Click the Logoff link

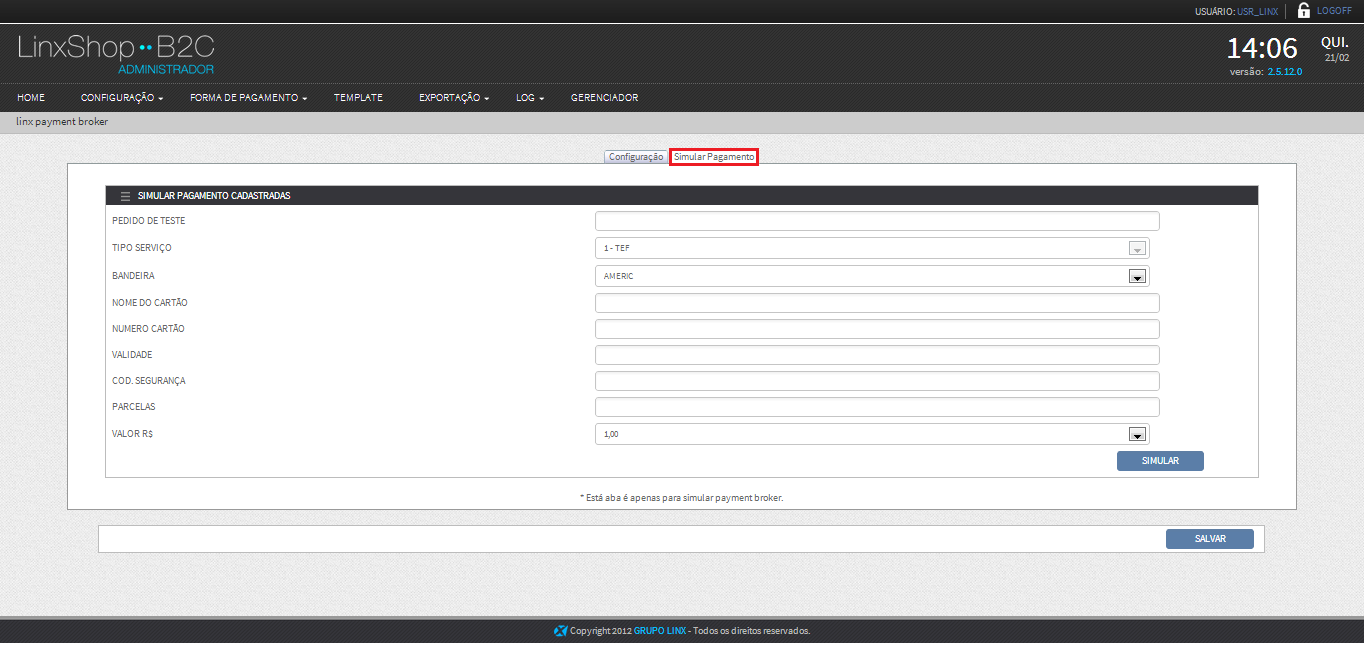[x=1334, y=10]
